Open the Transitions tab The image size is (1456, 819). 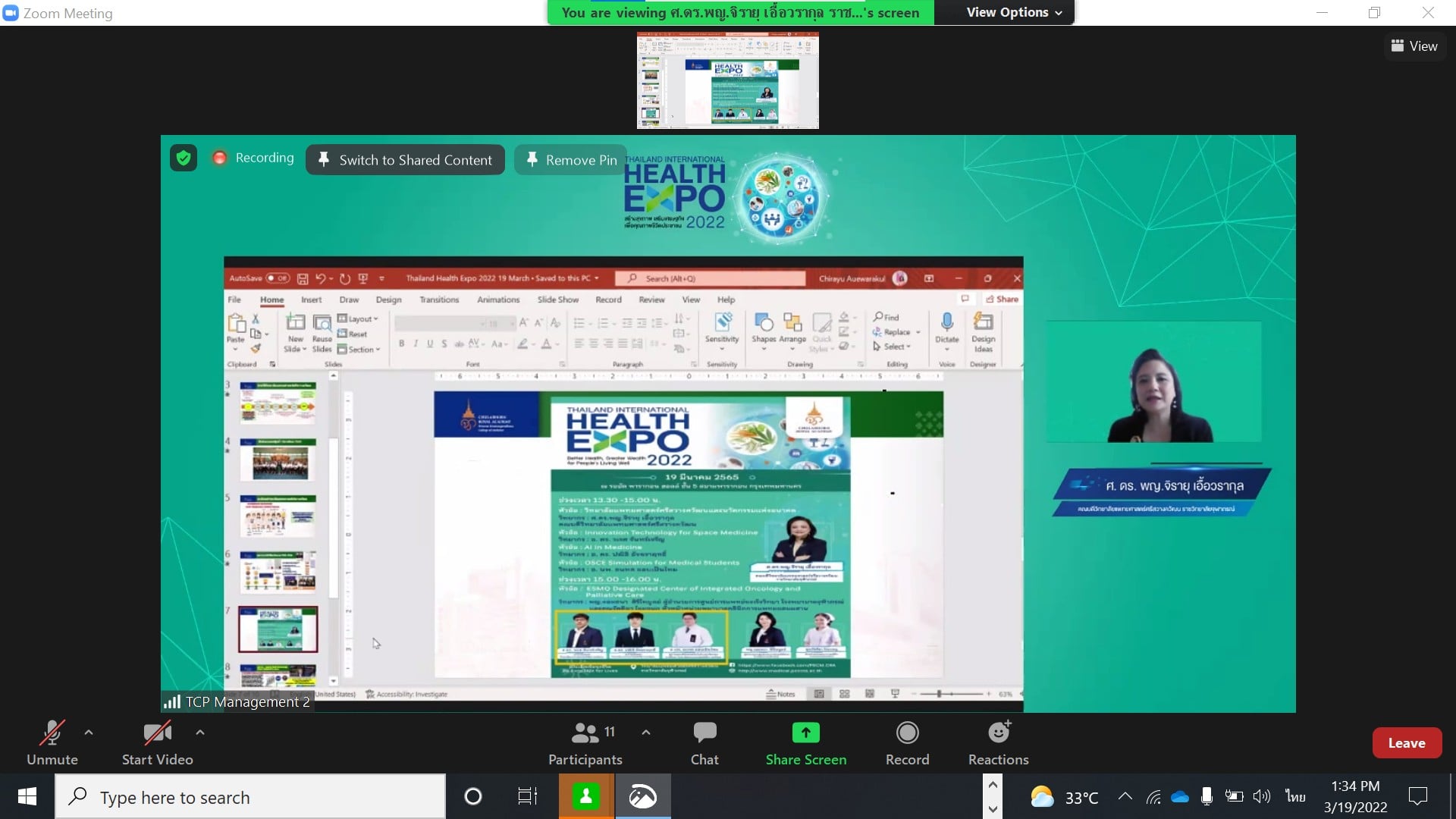point(439,300)
